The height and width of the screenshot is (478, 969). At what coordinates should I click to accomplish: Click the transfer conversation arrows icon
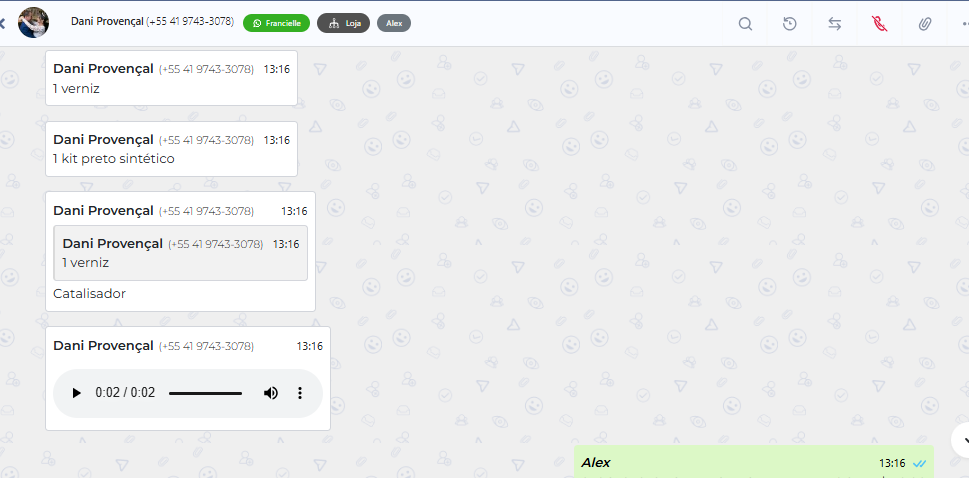835,24
